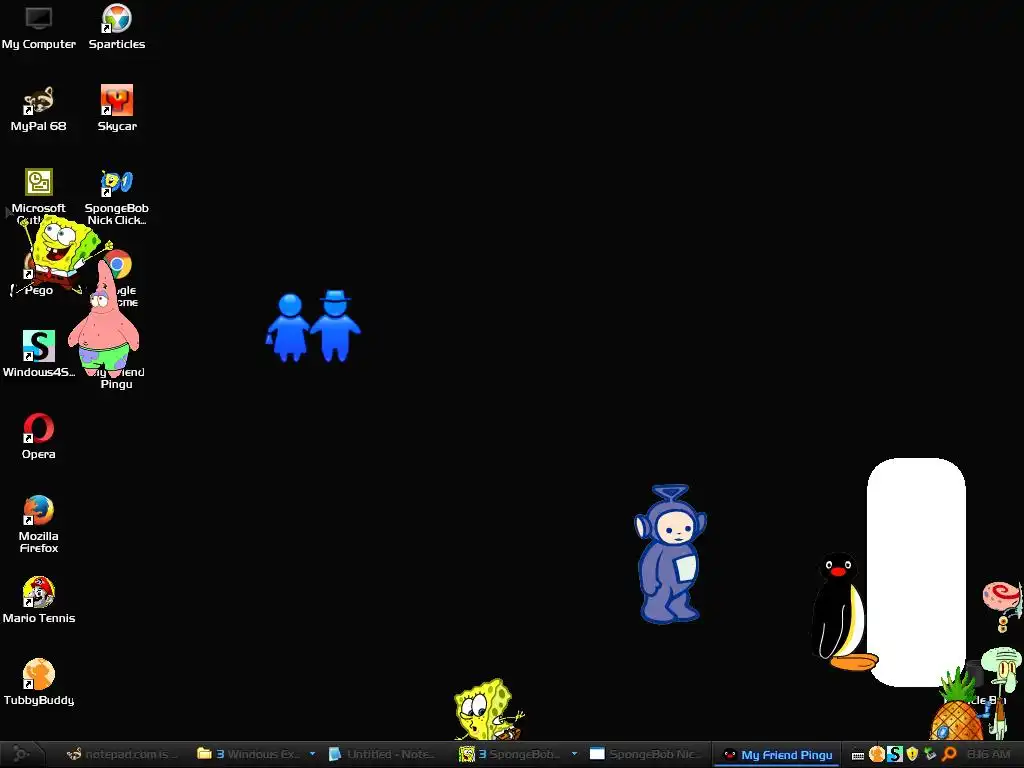Launch the Skycar desktop shortcut
Image resolution: width=1024 pixels, height=768 pixels.
[117, 109]
